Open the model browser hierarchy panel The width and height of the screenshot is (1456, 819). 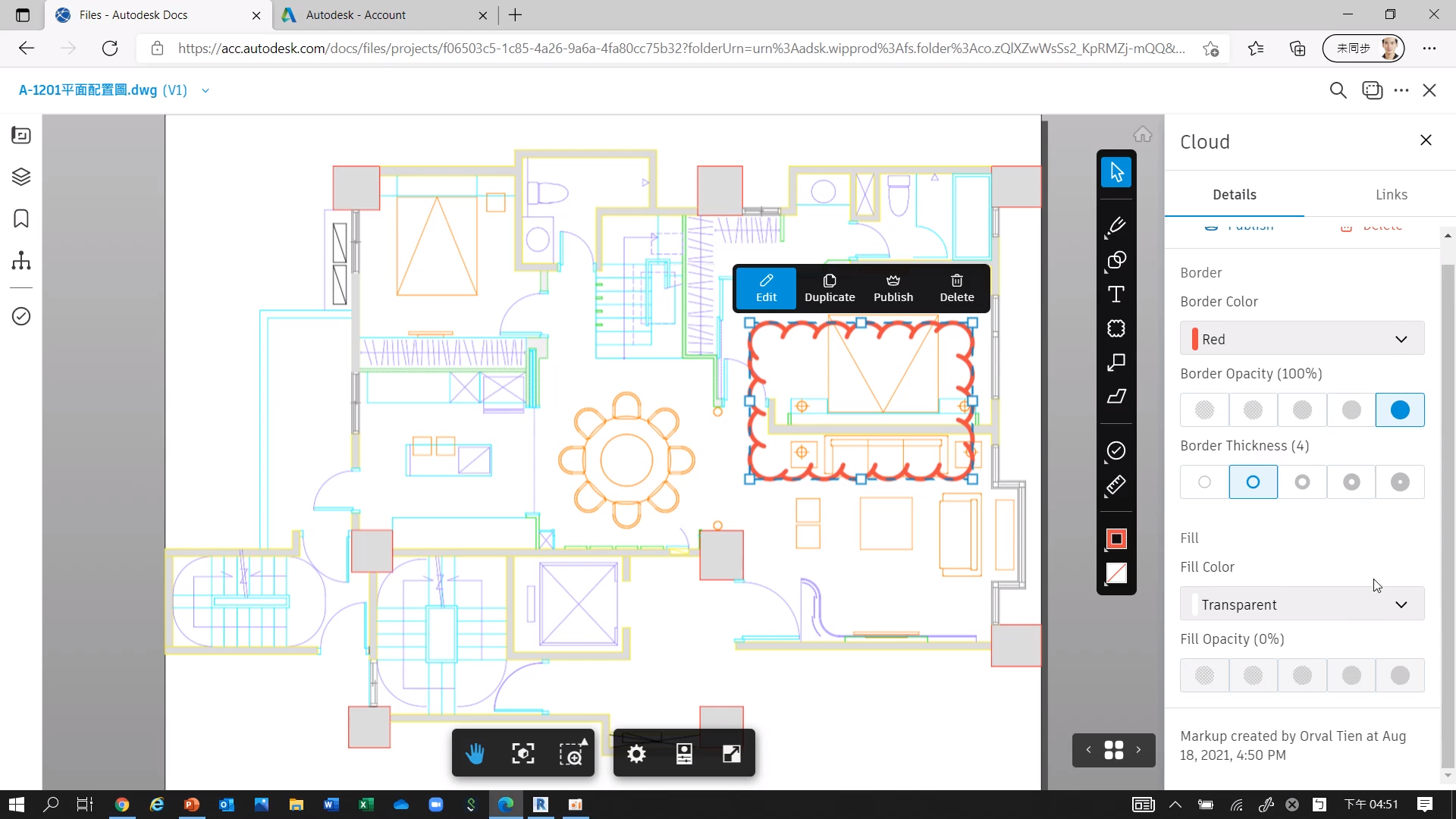(x=21, y=261)
